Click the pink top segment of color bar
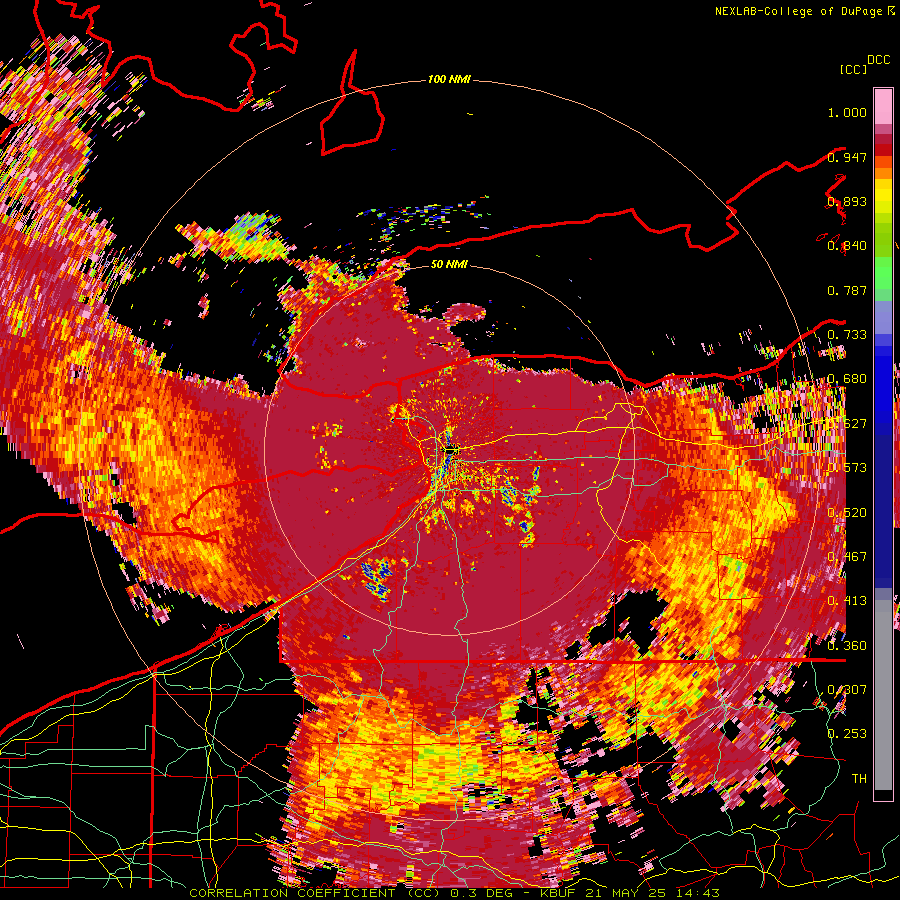This screenshot has height=900, width=900. click(x=883, y=107)
